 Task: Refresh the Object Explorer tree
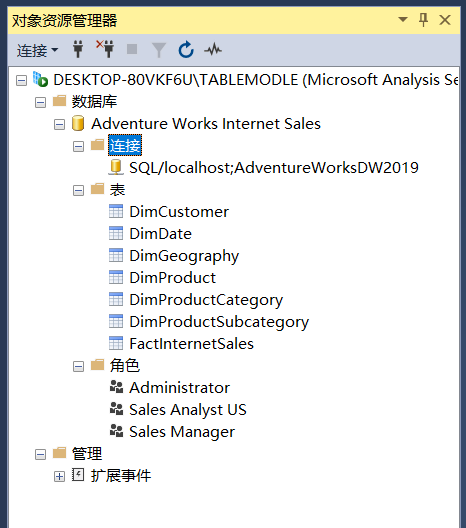pyautogui.click(x=186, y=50)
